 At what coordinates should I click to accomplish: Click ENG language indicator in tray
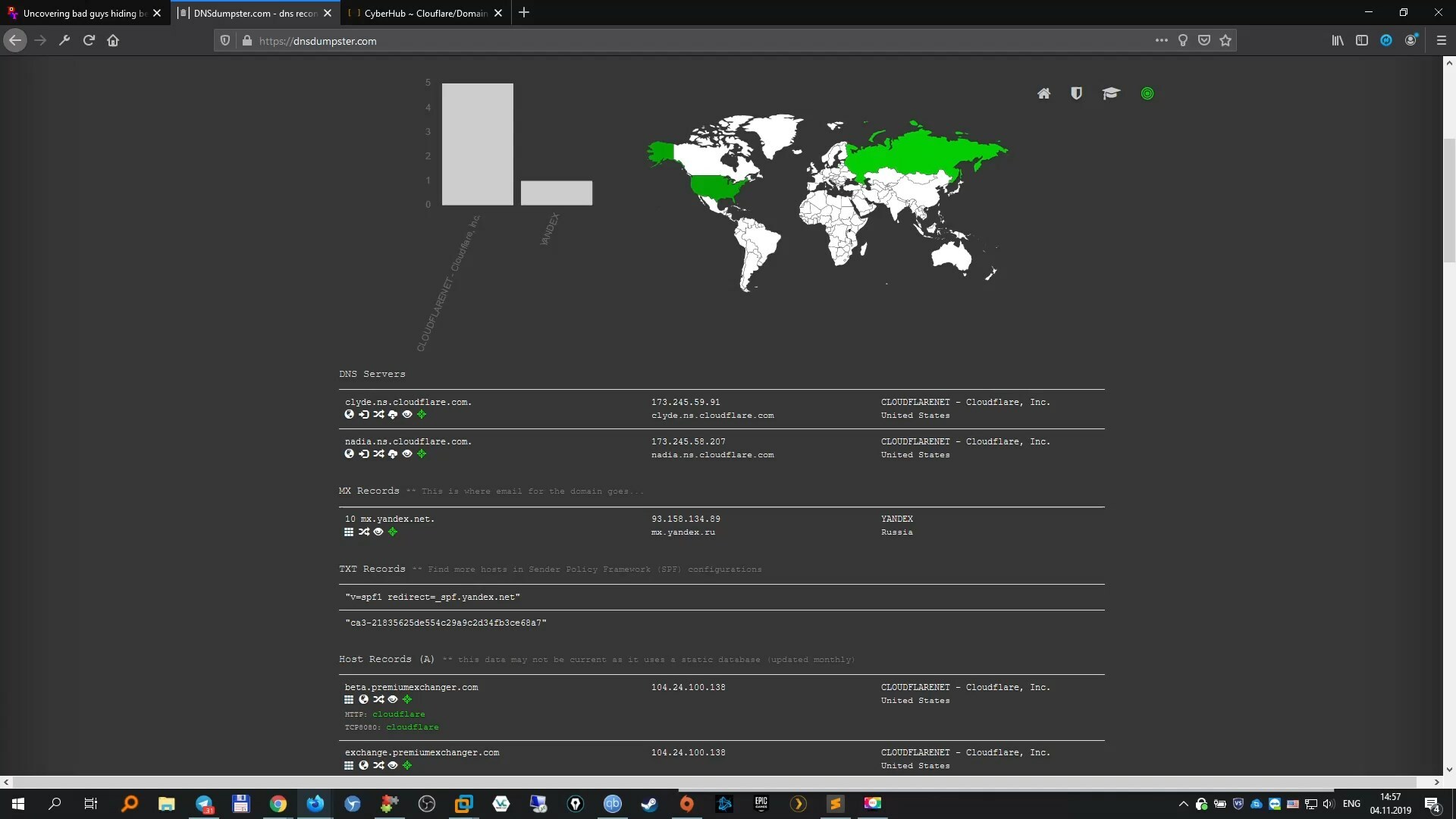tap(1351, 804)
